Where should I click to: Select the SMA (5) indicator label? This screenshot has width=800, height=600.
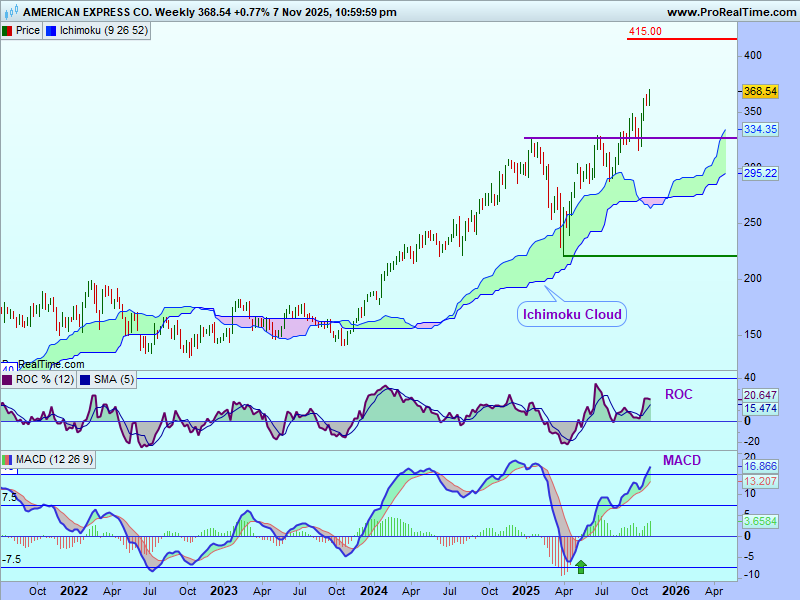pos(111,380)
